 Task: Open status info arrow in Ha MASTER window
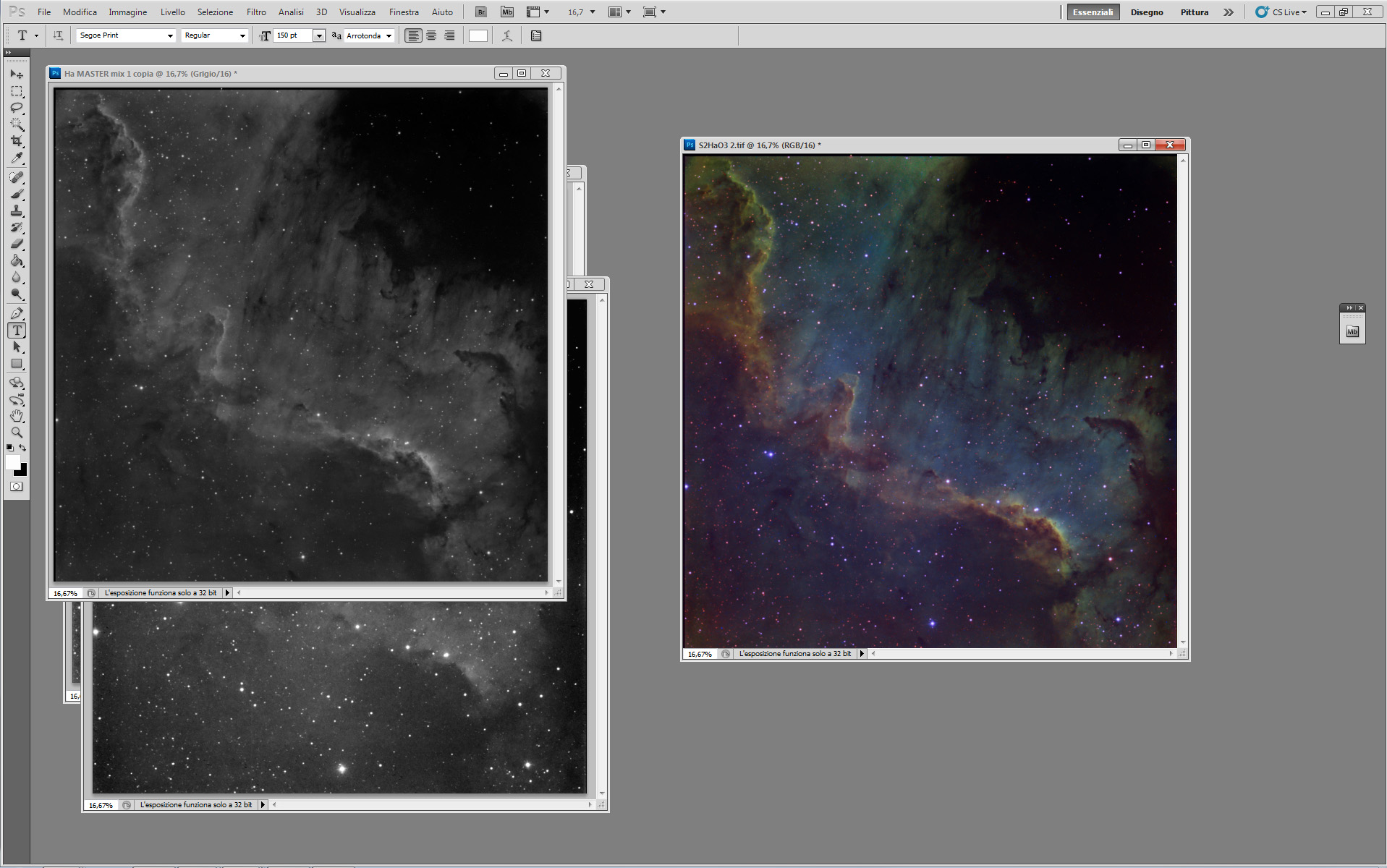pos(227,592)
